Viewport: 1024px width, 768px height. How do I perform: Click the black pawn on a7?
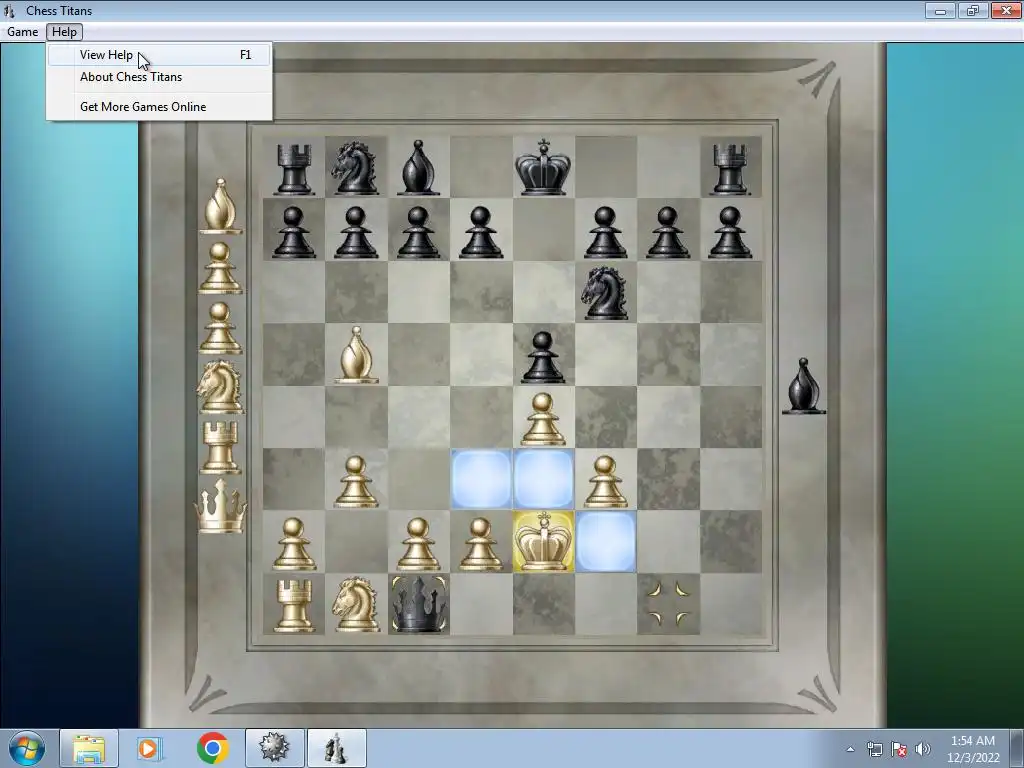tap(293, 232)
